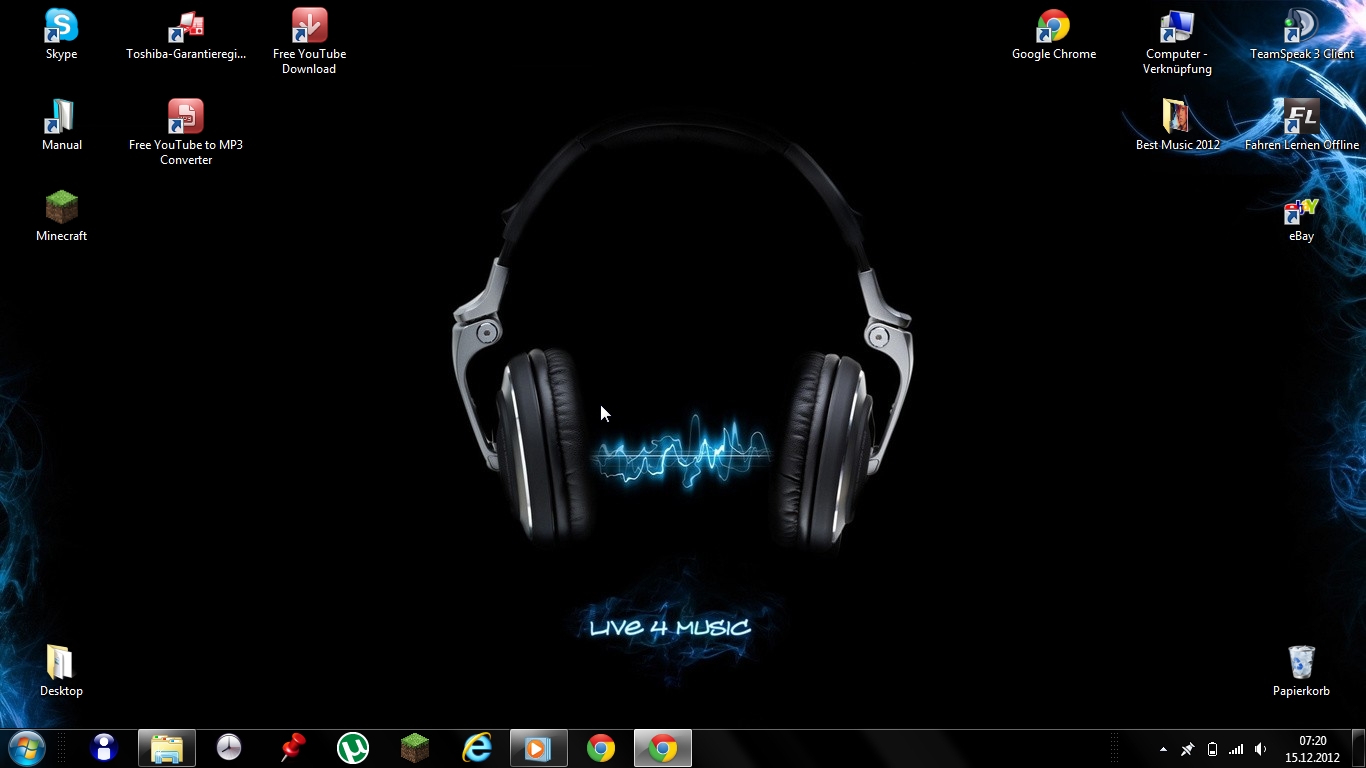Click the TeamSpeak 3 Client shortcut

[x=1301, y=27]
